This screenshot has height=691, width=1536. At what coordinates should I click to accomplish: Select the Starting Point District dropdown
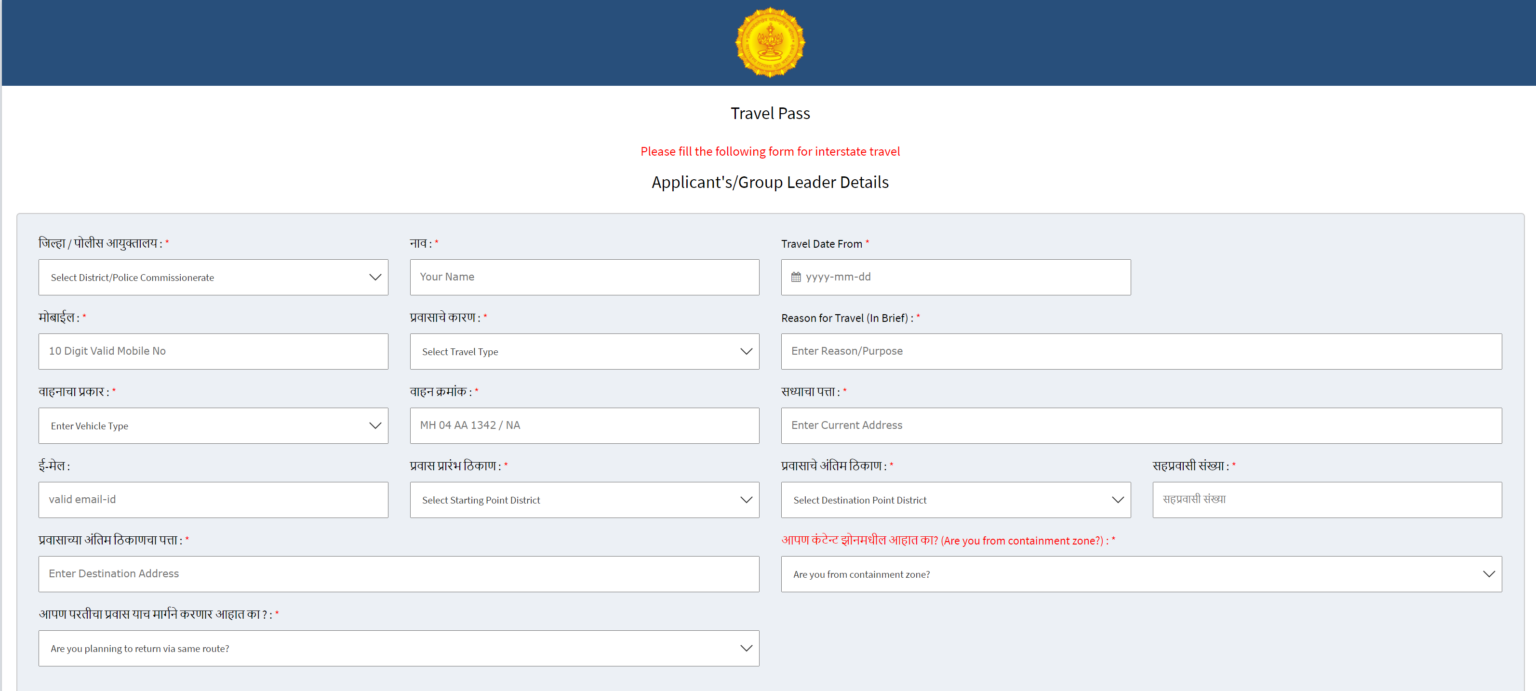click(x=584, y=500)
